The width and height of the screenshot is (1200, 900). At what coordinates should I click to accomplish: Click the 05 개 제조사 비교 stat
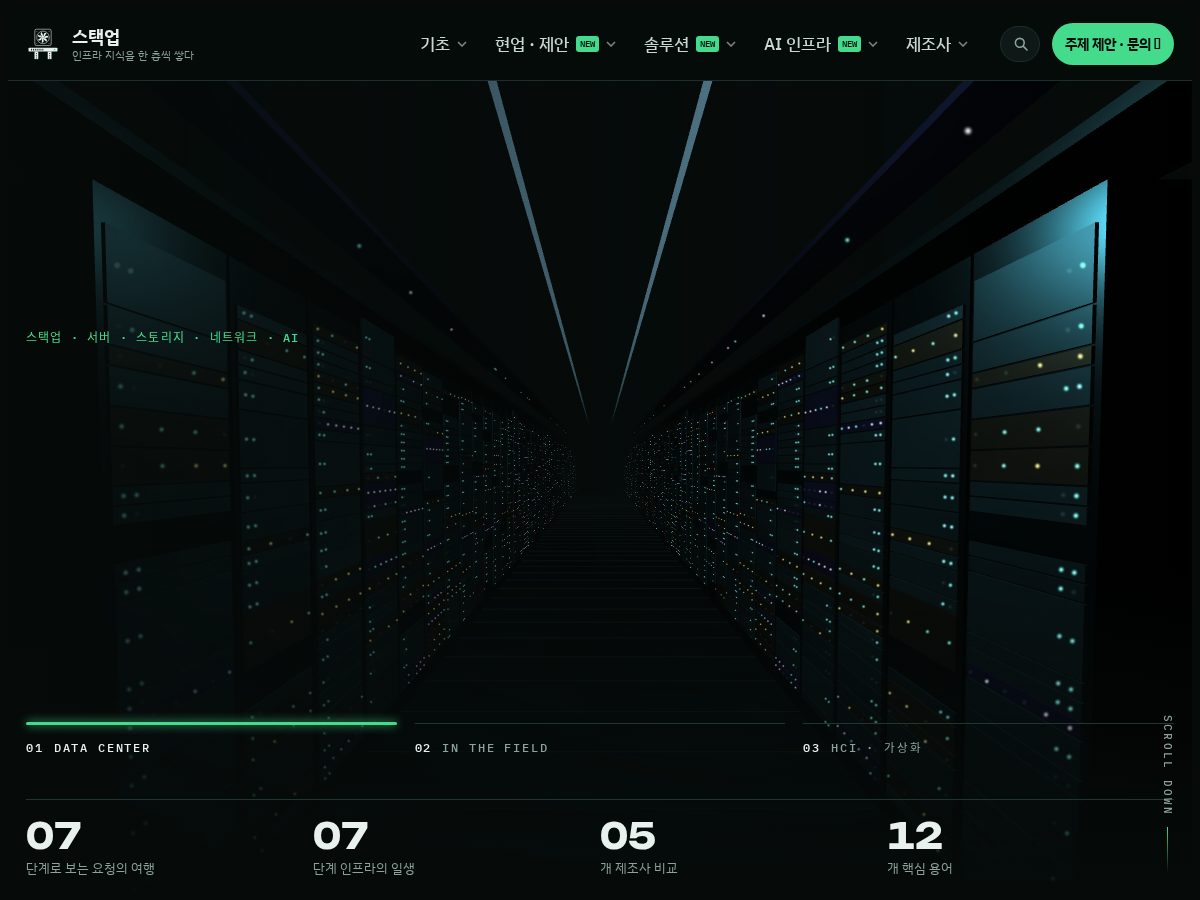tap(639, 848)
